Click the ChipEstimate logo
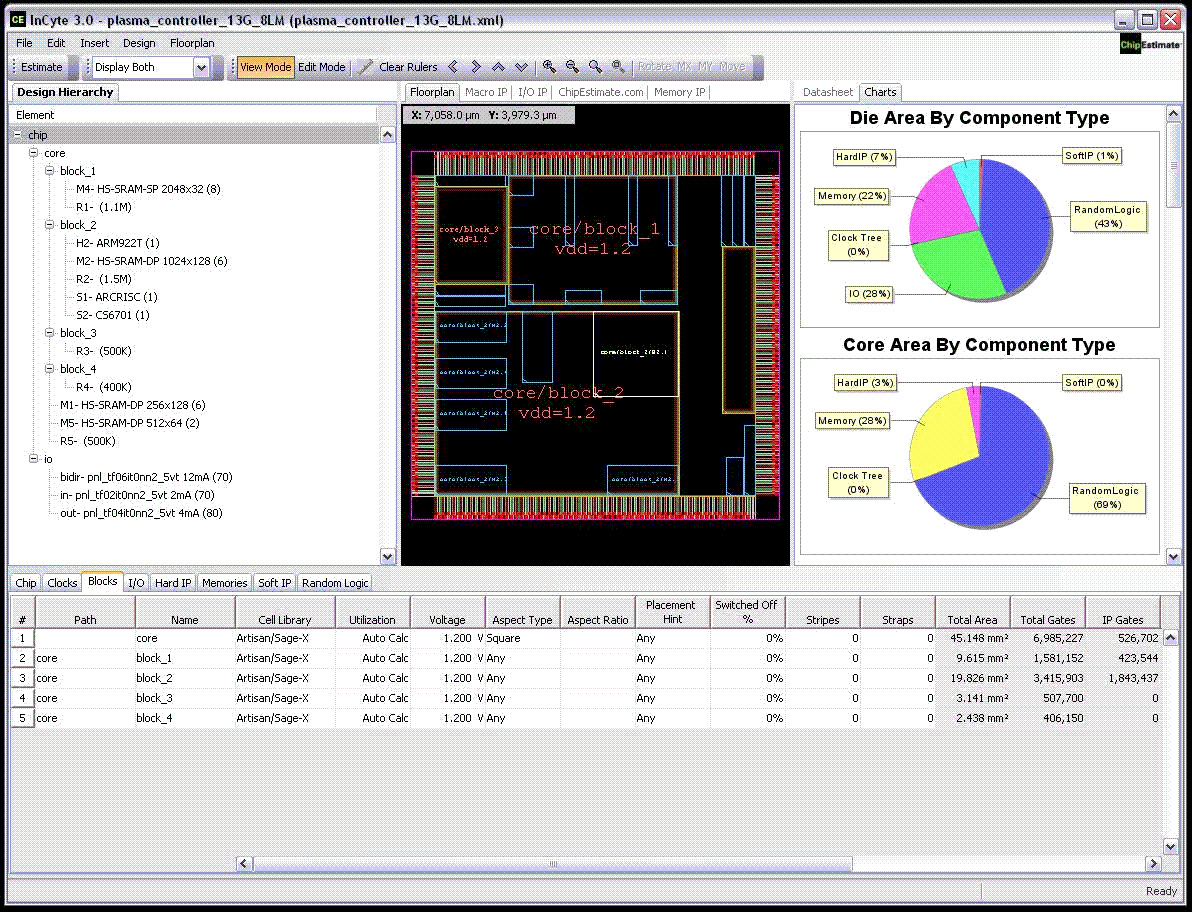 1151,45
